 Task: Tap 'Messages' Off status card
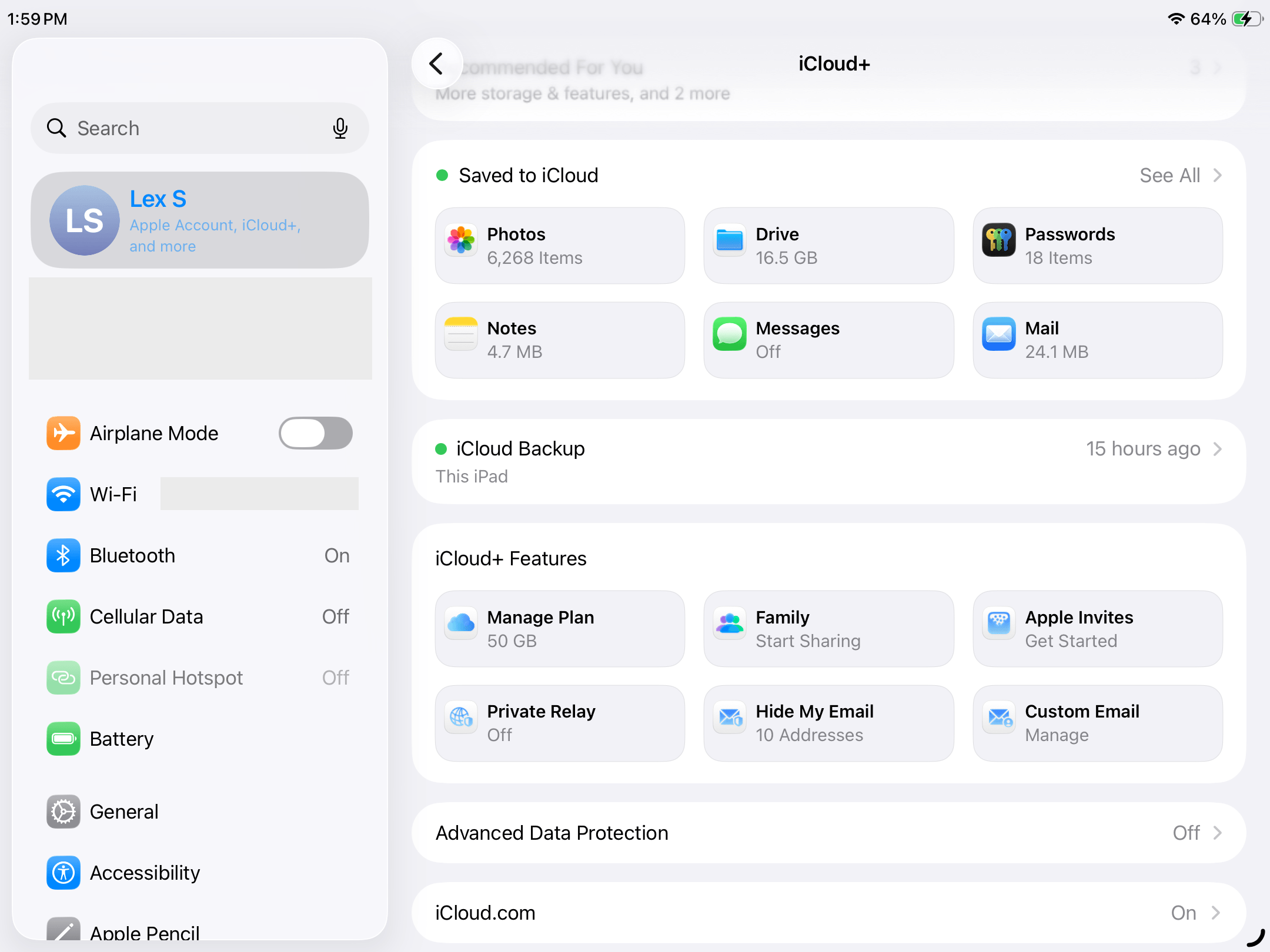[828, 340]
